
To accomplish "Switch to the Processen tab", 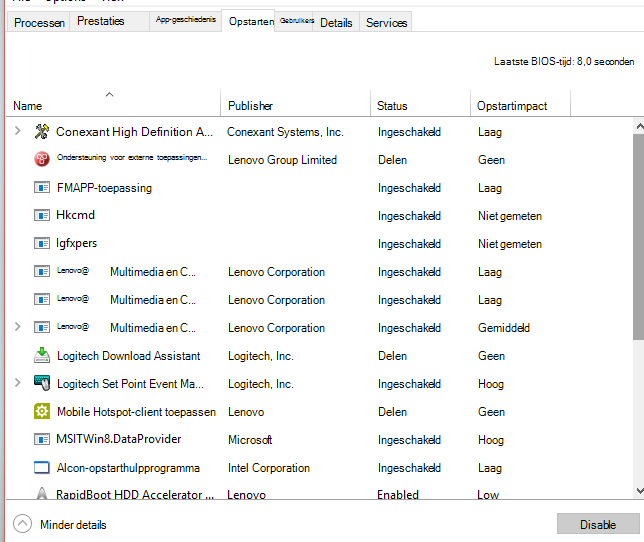I will click(39, 23).
